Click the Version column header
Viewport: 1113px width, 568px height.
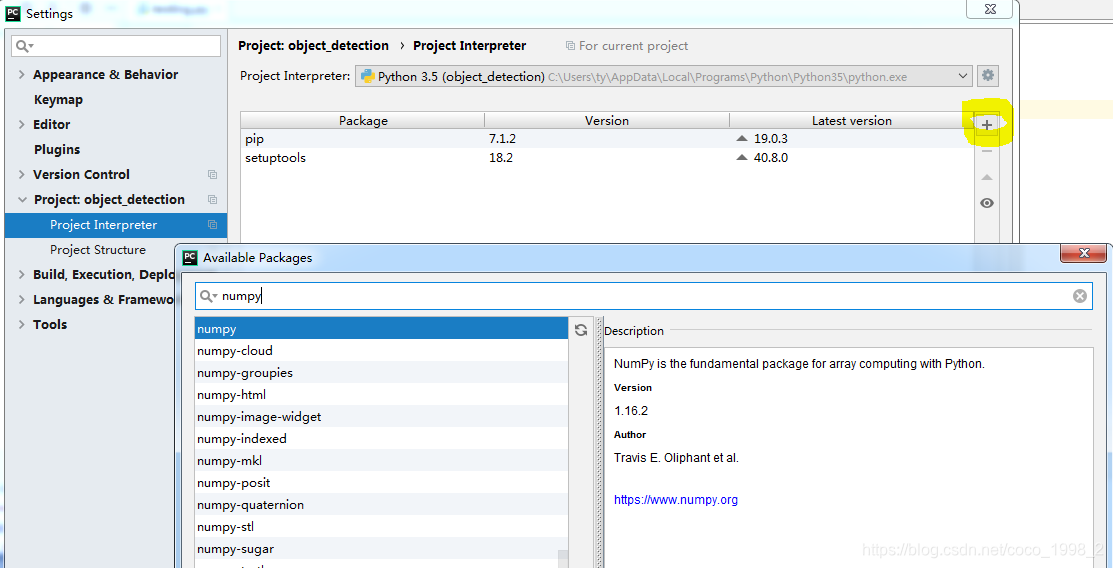(607, 121)
